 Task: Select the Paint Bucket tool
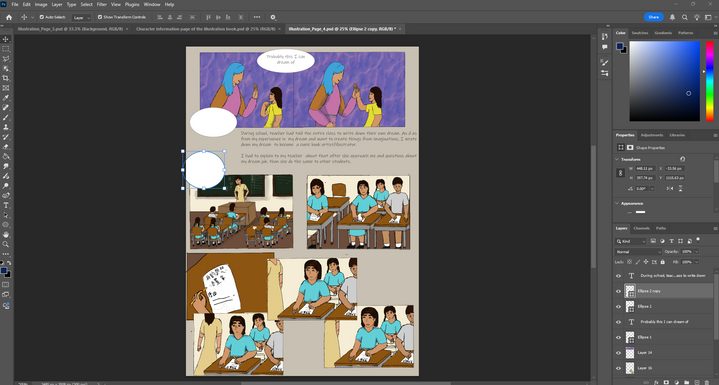coord(6,157)
